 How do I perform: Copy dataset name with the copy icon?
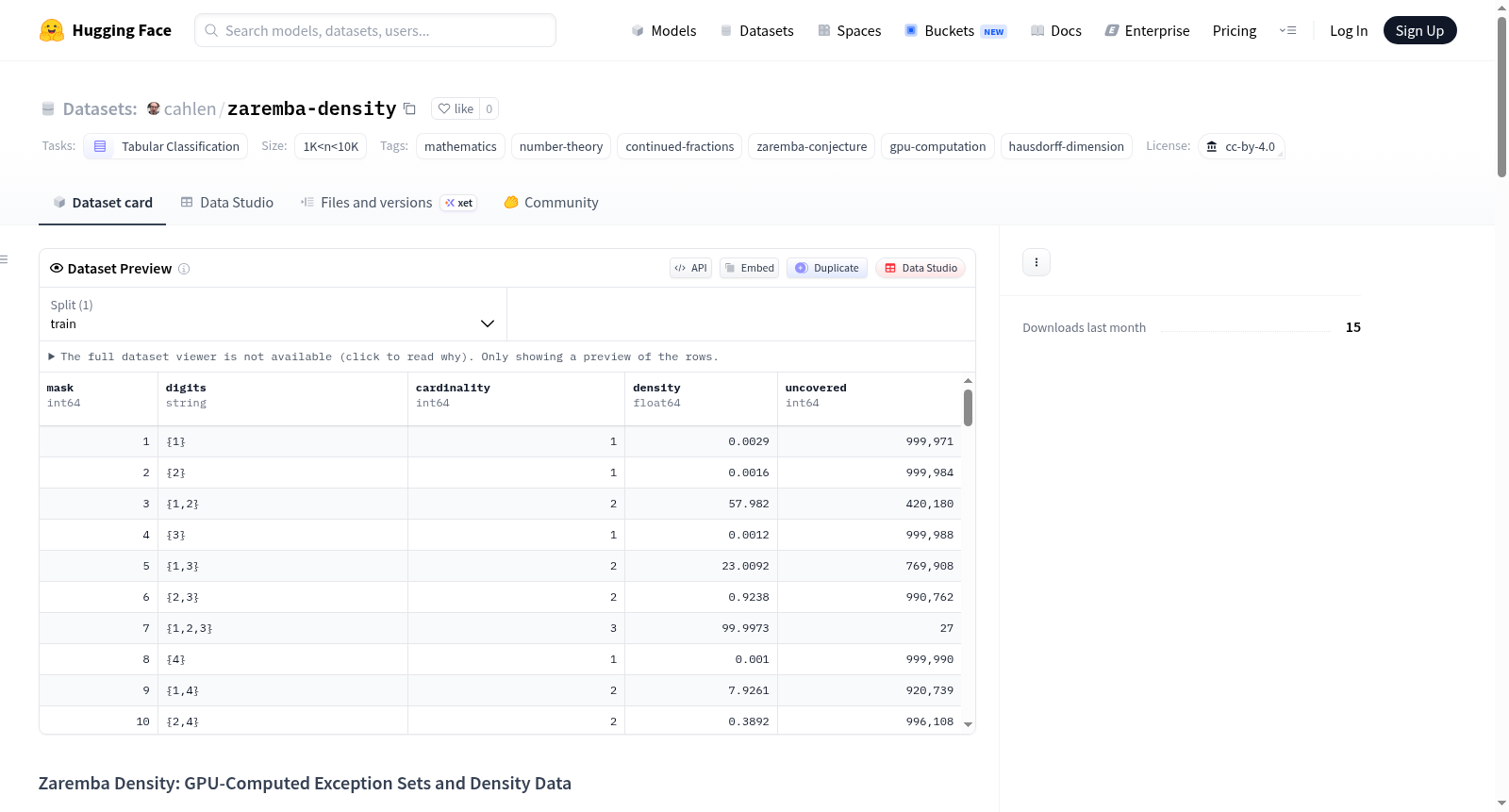click(409, 108)
